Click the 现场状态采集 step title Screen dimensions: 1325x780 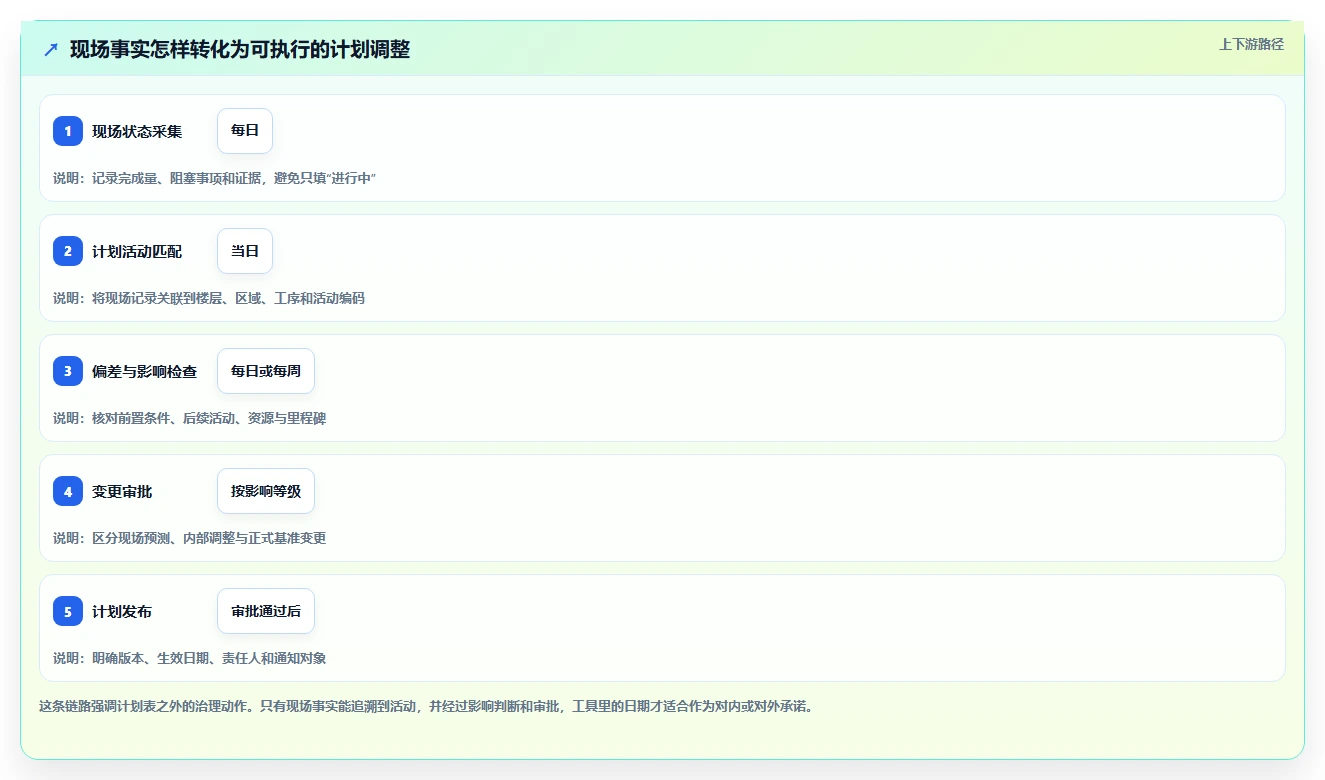coord(137,131)
